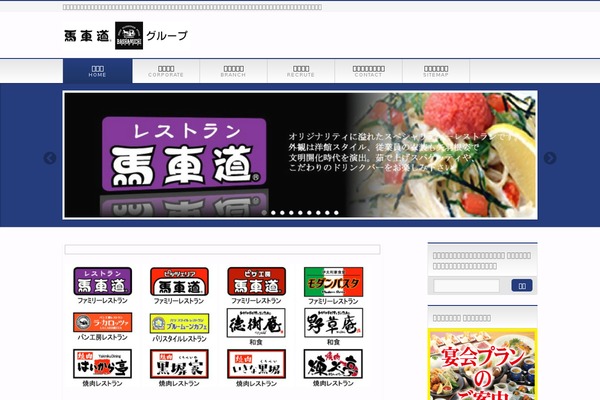Open the orange ラ・カロッツァ brand logo

(x=103, y=322)
